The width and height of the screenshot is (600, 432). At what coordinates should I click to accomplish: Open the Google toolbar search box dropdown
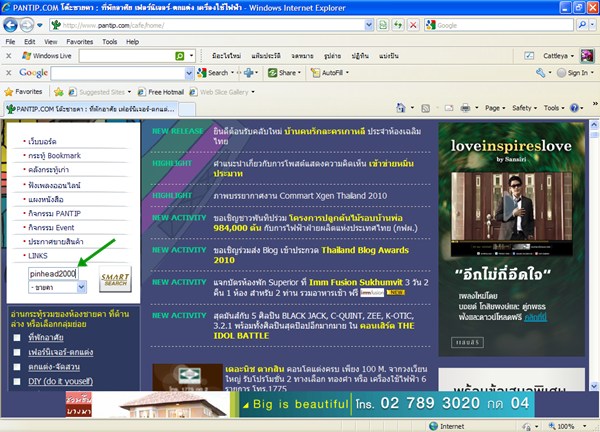[x=189, y=73]
